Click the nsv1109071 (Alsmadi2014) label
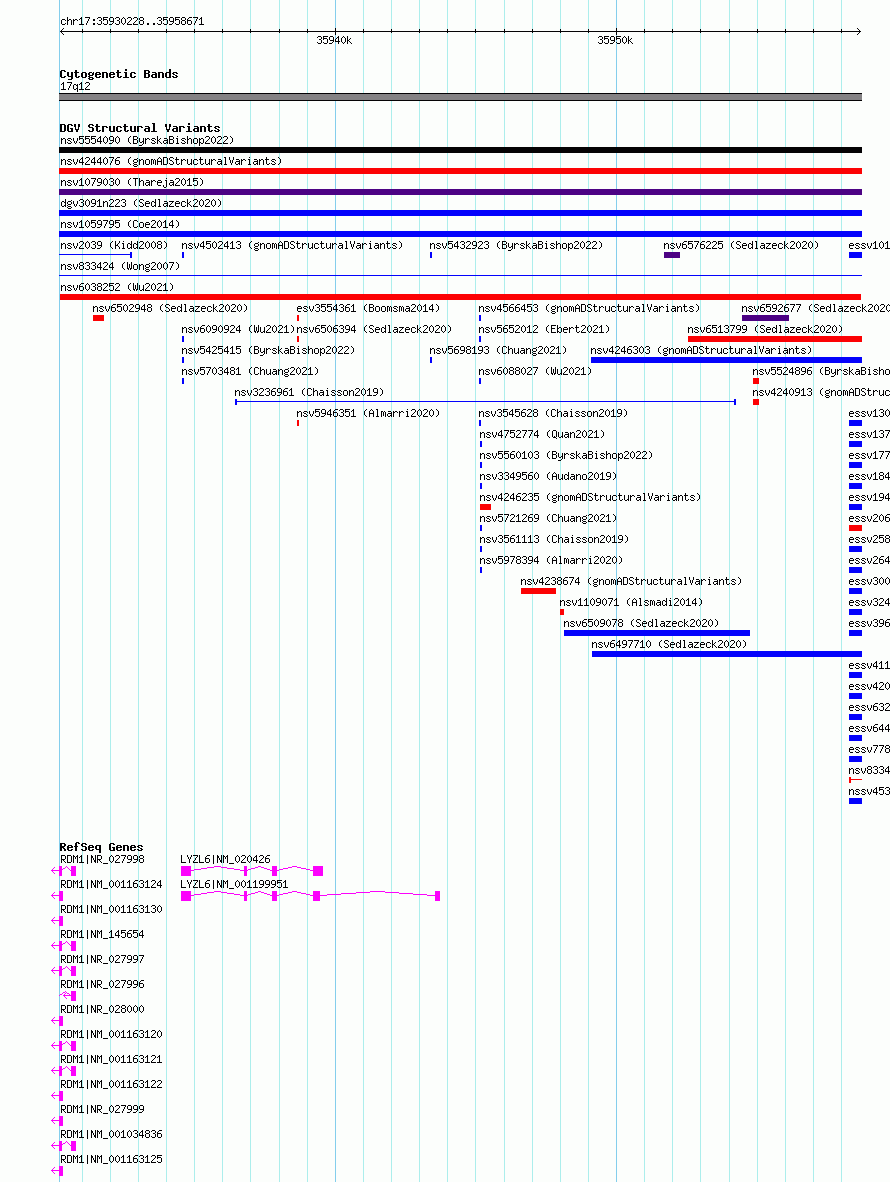The height and width of the screenshot is (1182, 890). click(632, 604)
